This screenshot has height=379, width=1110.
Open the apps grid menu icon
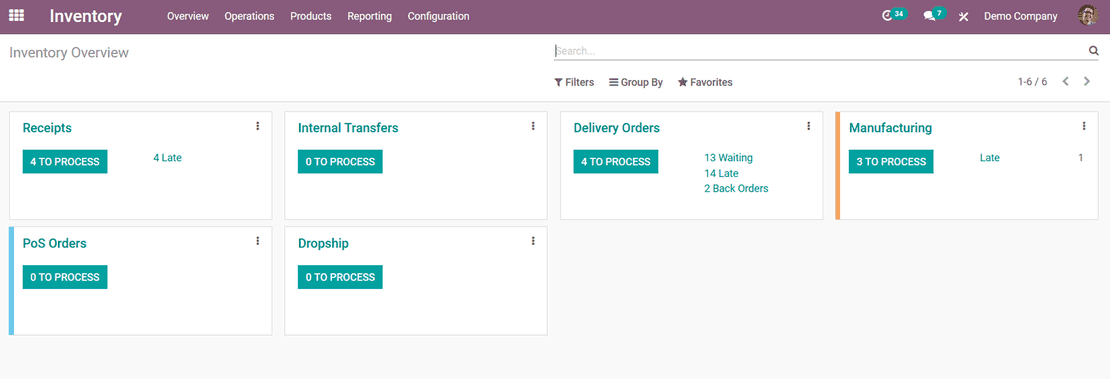pyautogui.click(x=16, y=16)
